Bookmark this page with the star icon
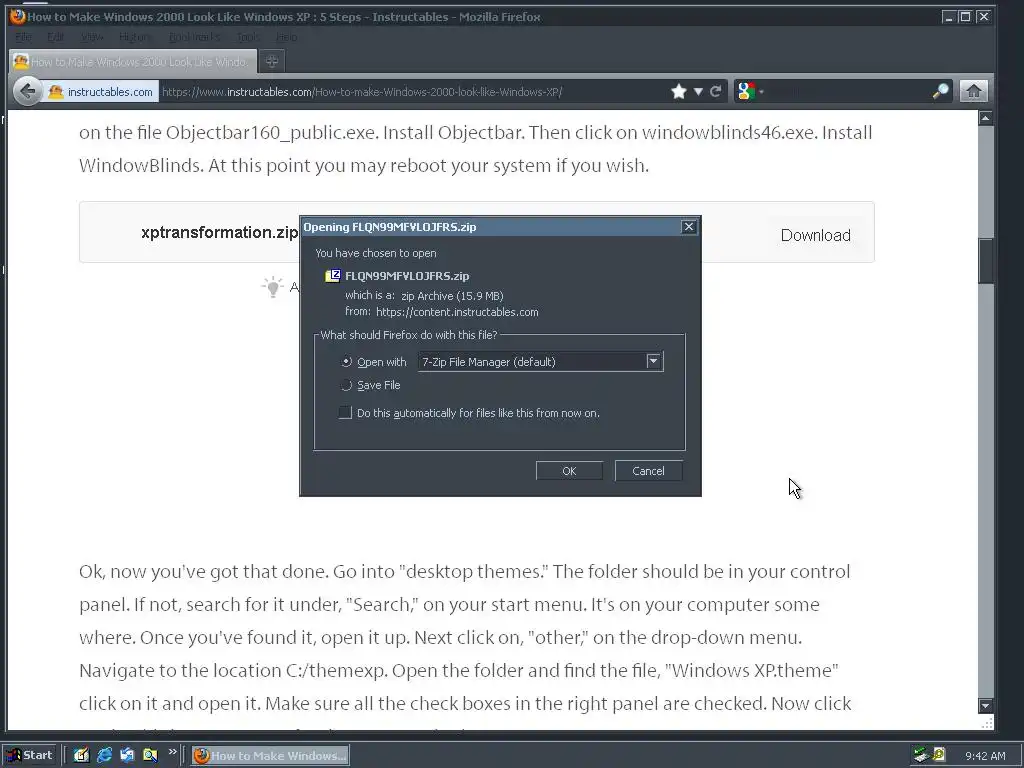The width and height of the screenshot is (1024, 768). click(679, 91)
